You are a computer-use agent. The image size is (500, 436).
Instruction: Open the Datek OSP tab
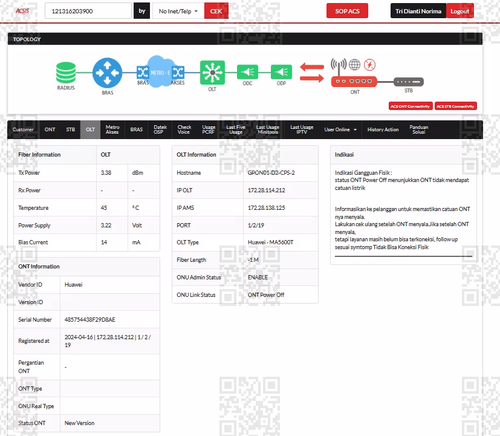pyautogui.click(x=160, y=129)
